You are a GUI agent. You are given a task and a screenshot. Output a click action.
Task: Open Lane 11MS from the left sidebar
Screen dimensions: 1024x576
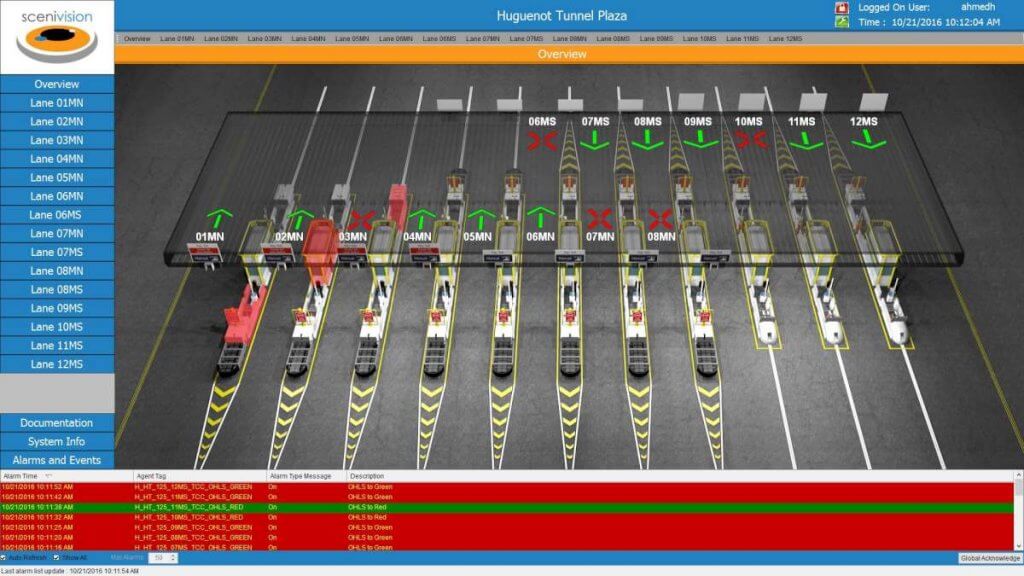coord(57,345)
